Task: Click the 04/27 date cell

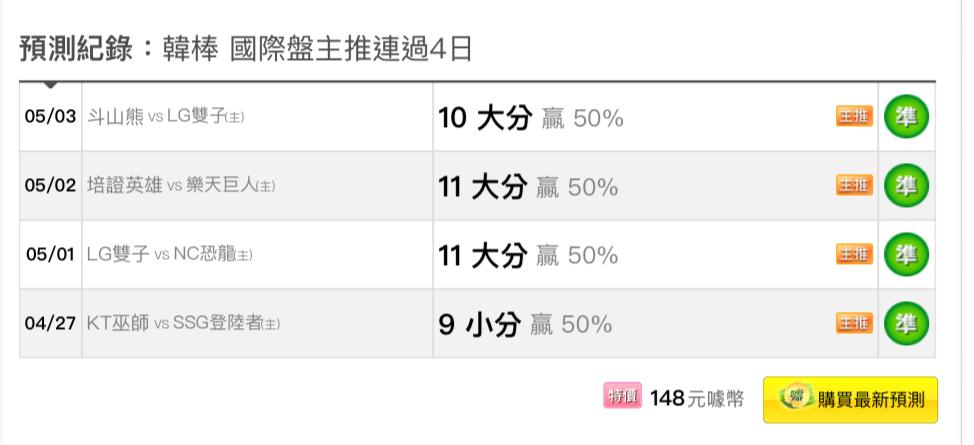Action: [x=50, y=324]
